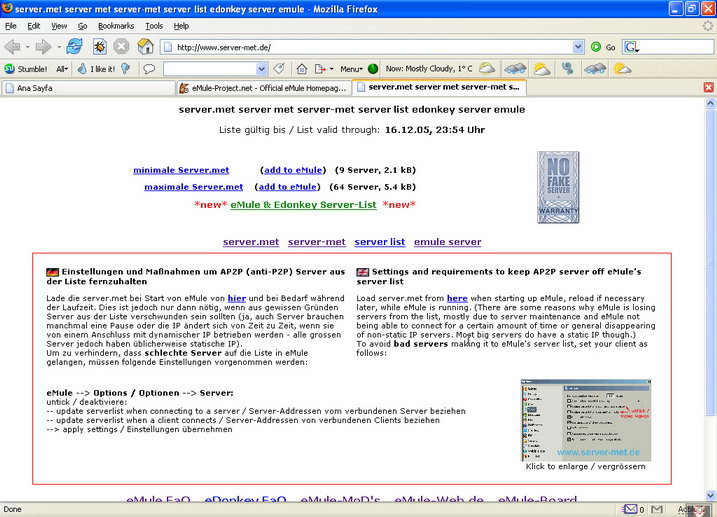
Task: Click the first partly sunny forecast icon
Action: (541, 69)
